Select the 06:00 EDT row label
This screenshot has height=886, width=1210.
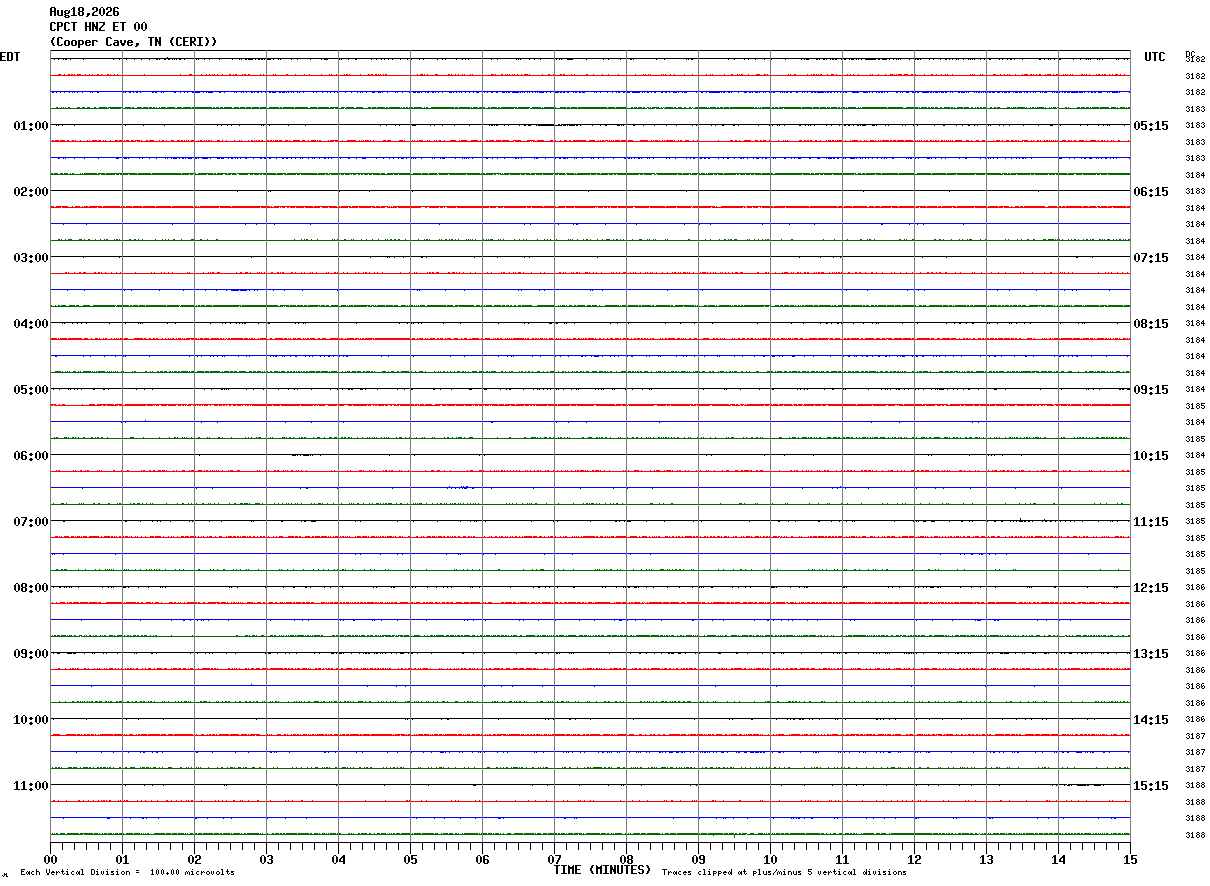(31, 456)
